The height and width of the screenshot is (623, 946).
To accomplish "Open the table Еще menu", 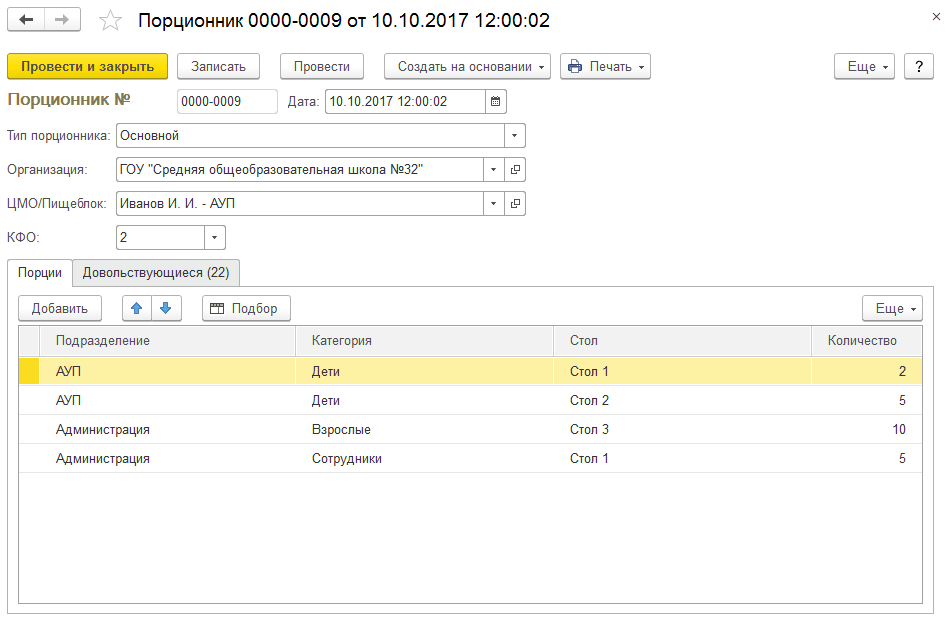I will click(x=892, y=308).
